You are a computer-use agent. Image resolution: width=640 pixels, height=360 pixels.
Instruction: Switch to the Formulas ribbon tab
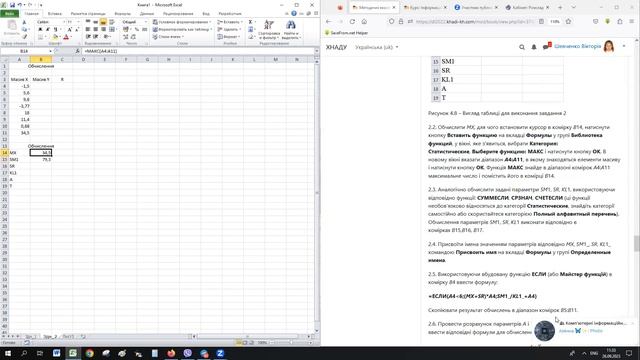click(x=122, y=13)
